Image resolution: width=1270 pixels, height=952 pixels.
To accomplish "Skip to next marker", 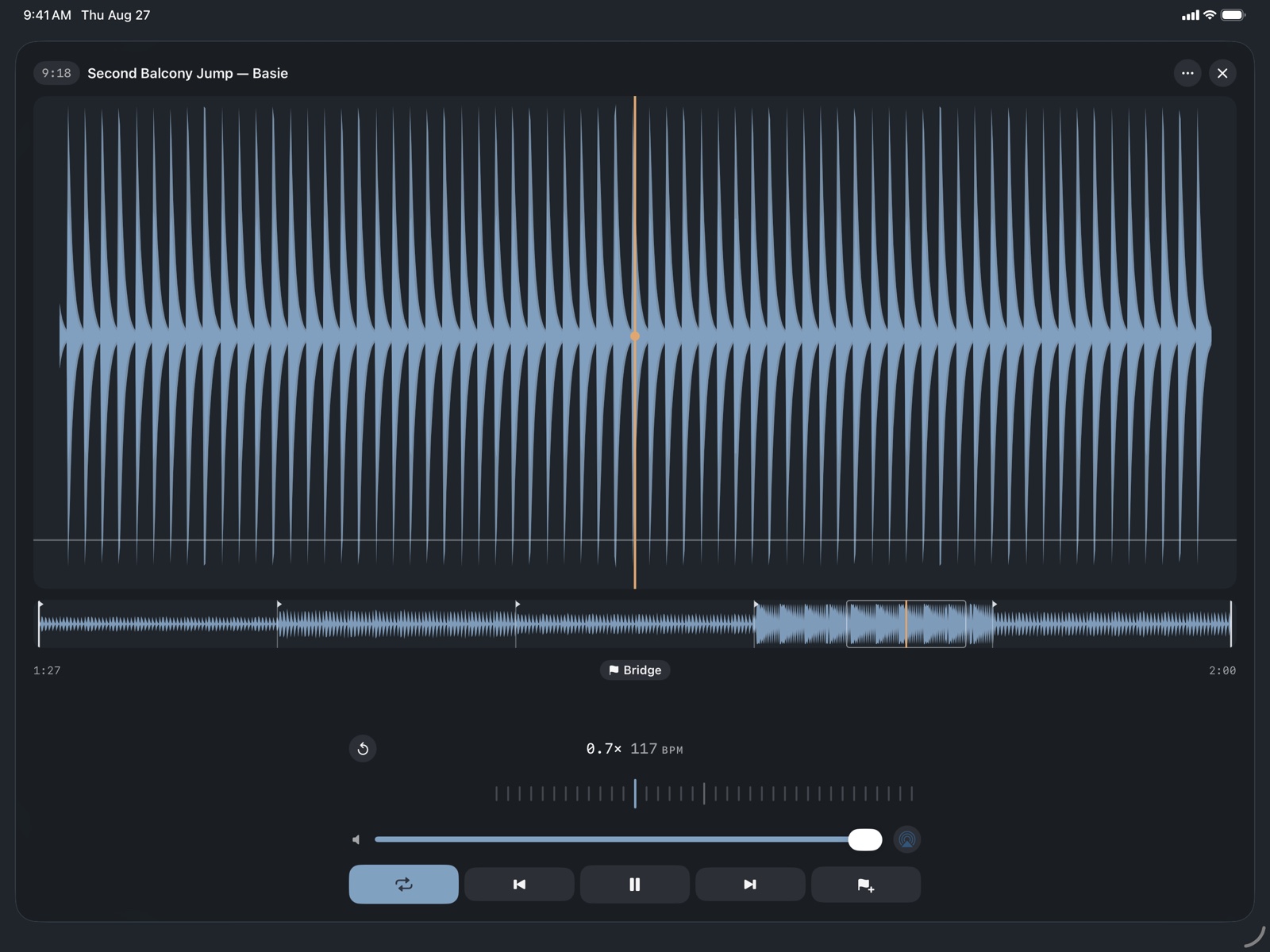I will [x=750, y=884].
